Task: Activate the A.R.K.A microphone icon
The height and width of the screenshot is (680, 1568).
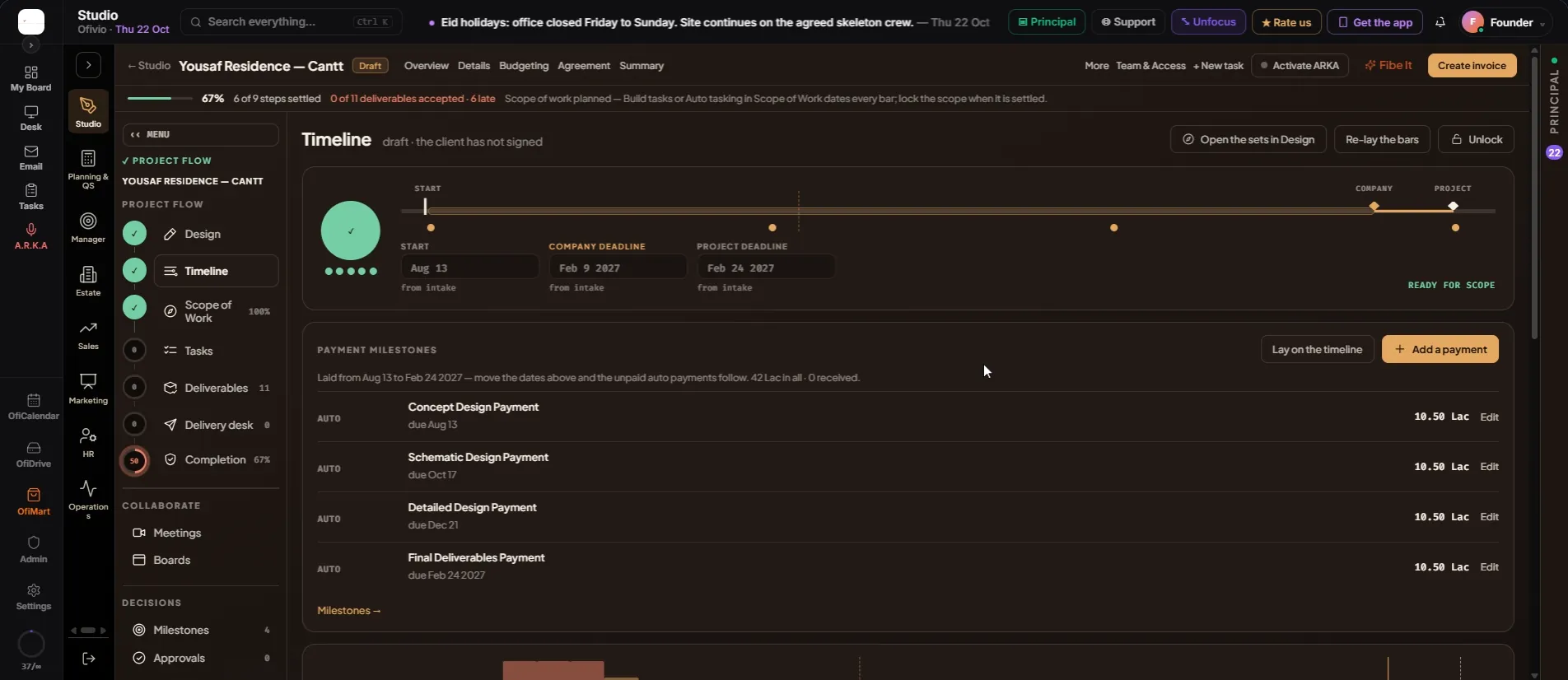Action: tap(30, 236)
